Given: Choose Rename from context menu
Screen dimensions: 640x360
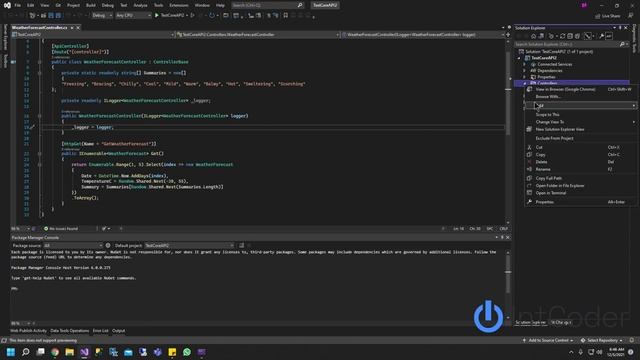Looking at the screenshot, I should click(x=581, y=169).
